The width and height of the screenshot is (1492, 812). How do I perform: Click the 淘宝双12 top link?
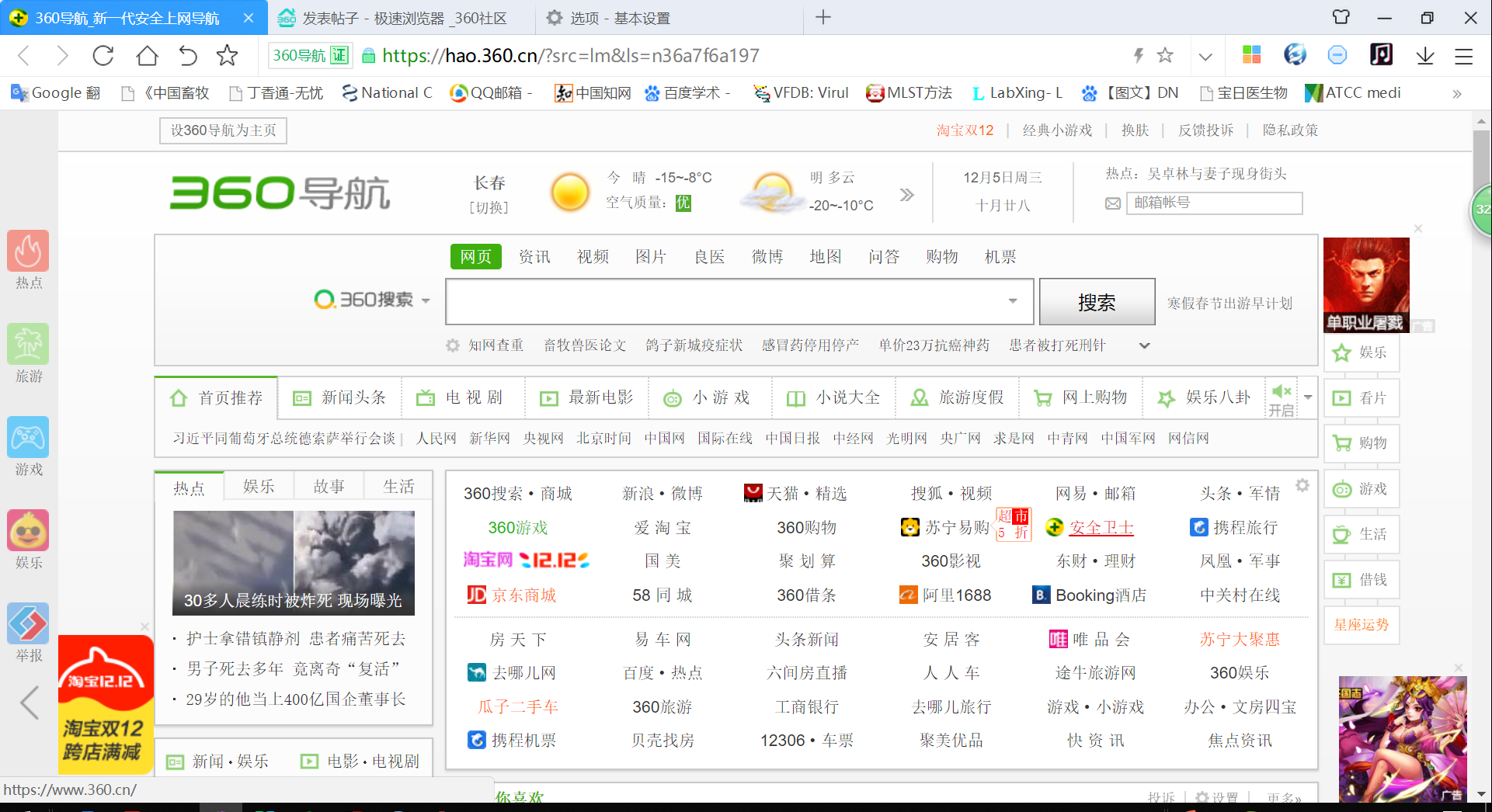click(x=965, y=130)
